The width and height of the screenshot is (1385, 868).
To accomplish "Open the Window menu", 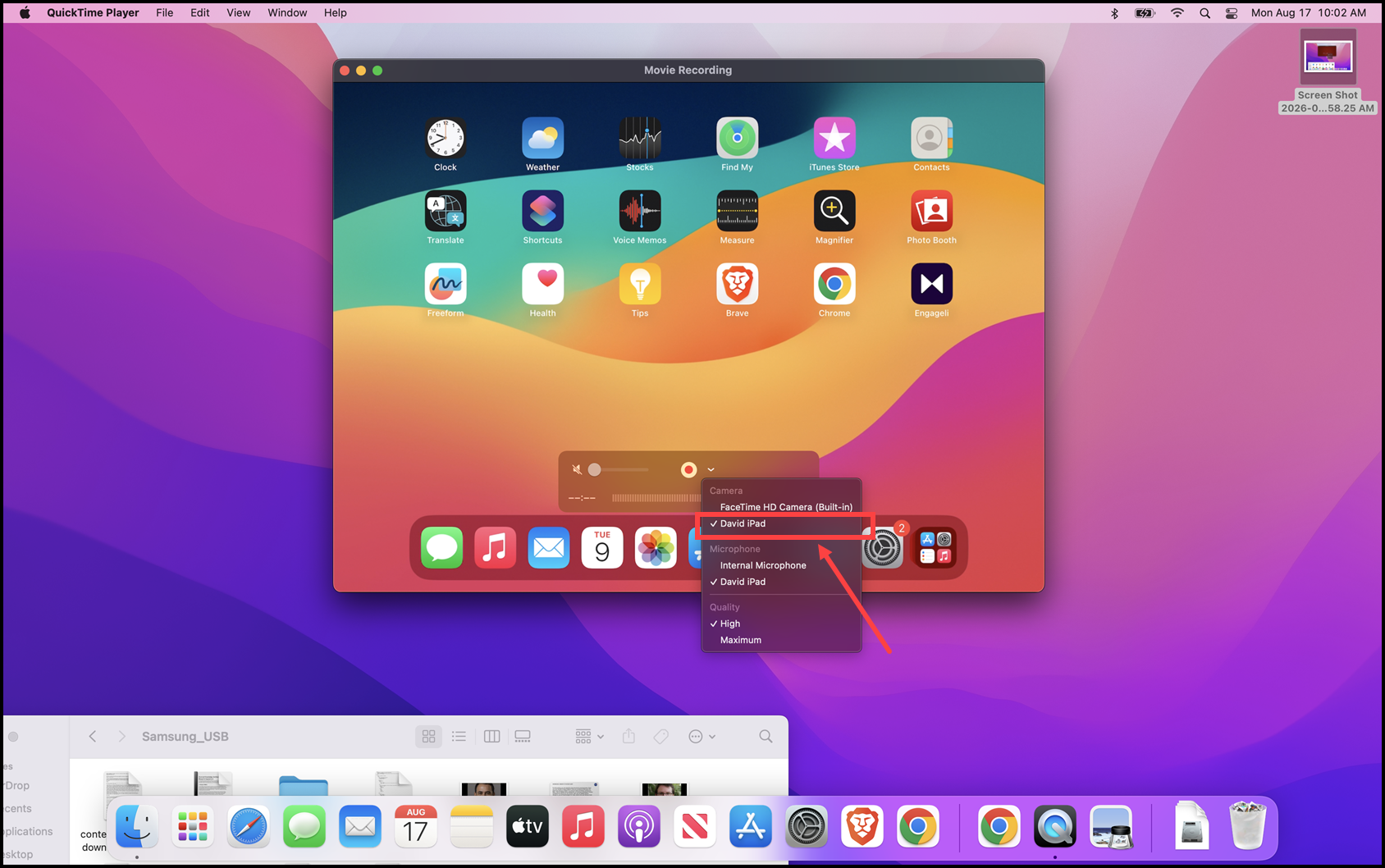I will click(x=287, y=12).
